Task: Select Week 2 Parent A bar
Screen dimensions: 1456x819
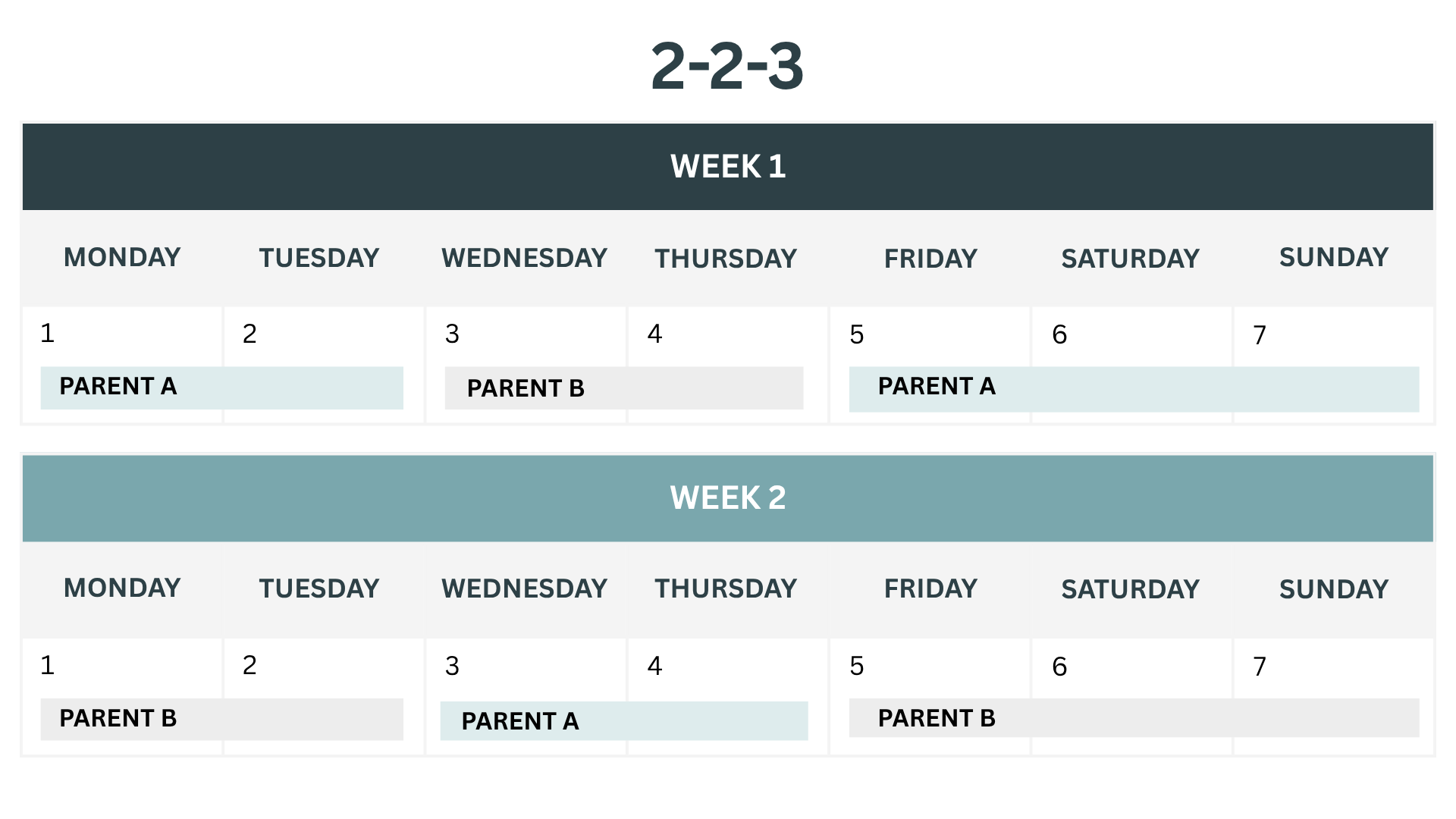Action: (x=623, y=720)
